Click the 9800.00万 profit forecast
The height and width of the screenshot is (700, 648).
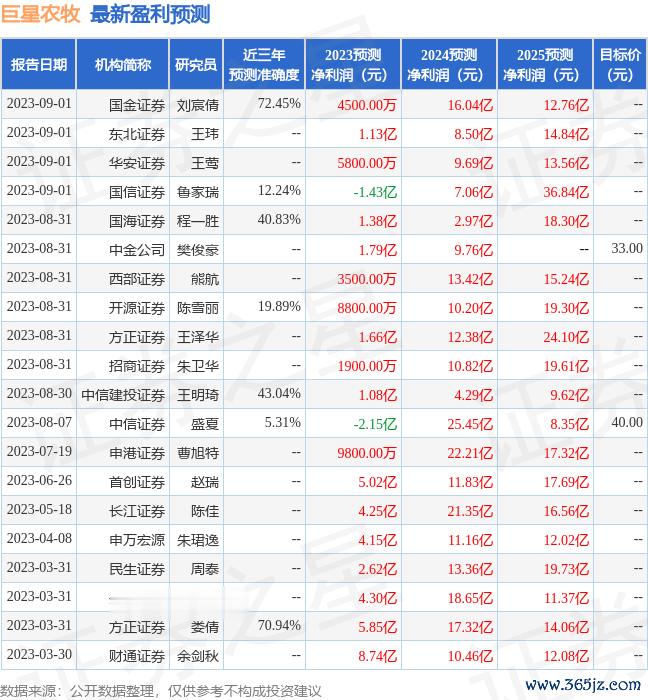pos(367,454)
